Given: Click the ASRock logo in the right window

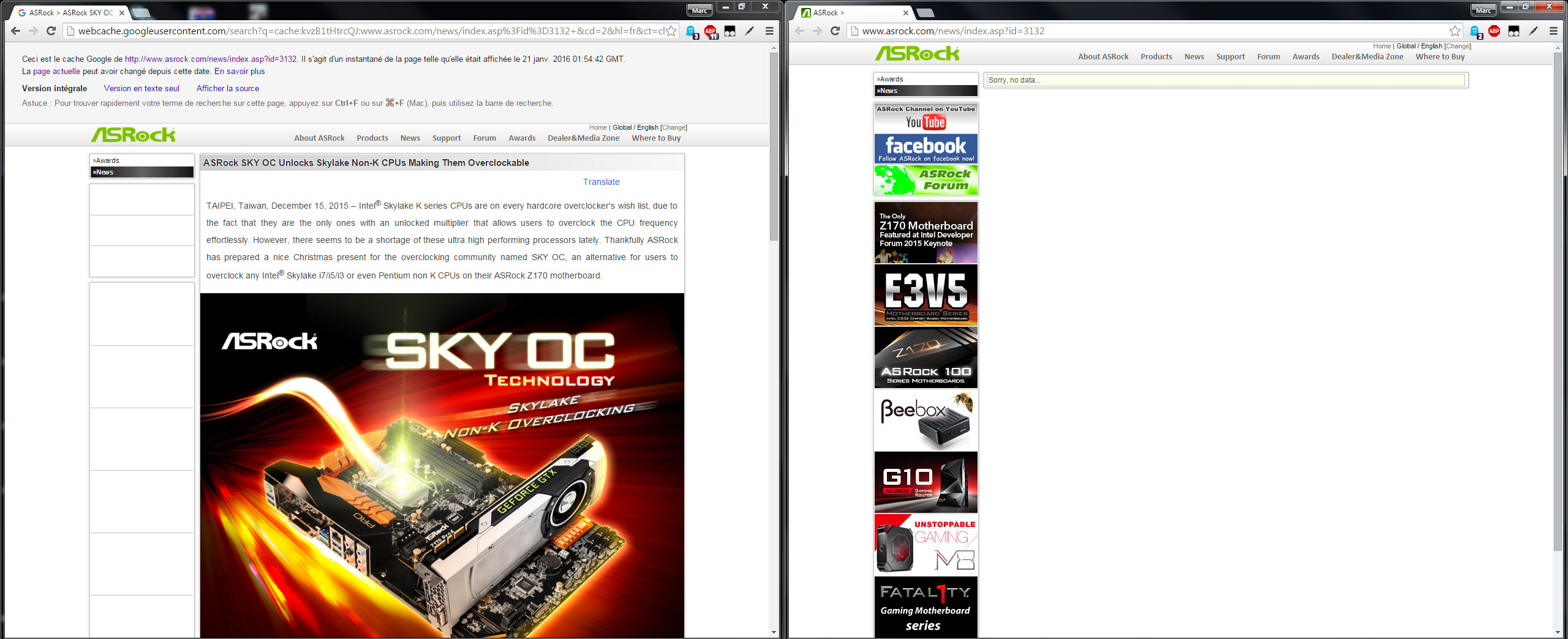Looking at the screenshot, I should pos(917,54).
